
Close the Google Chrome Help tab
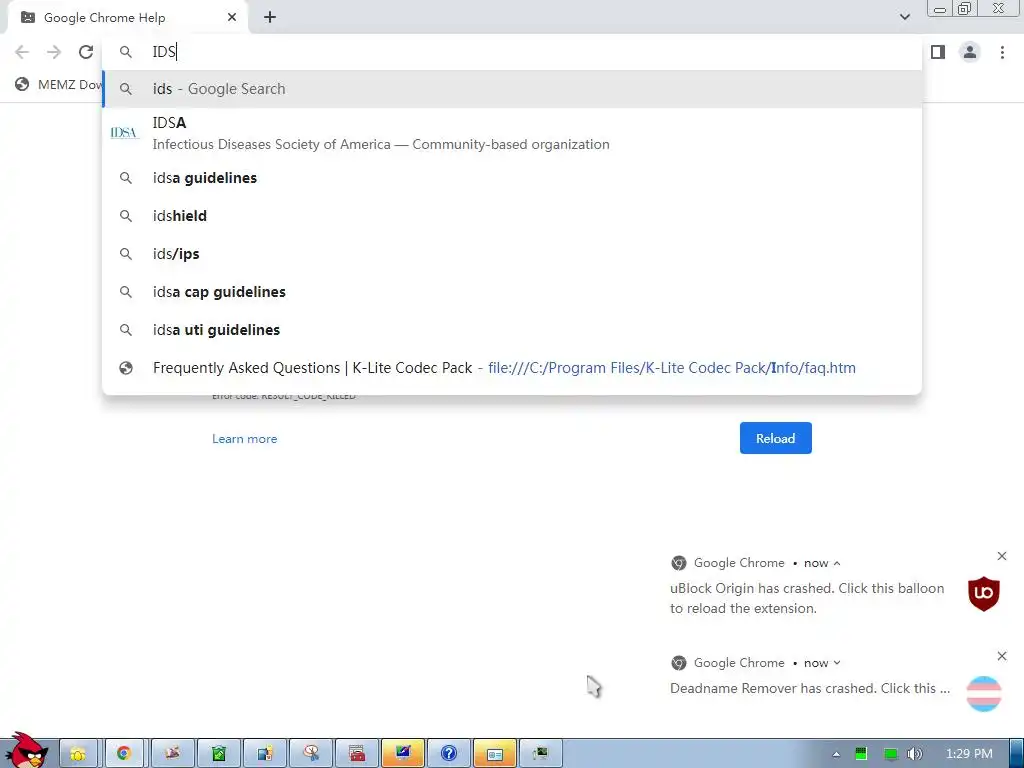coord(232,18)
